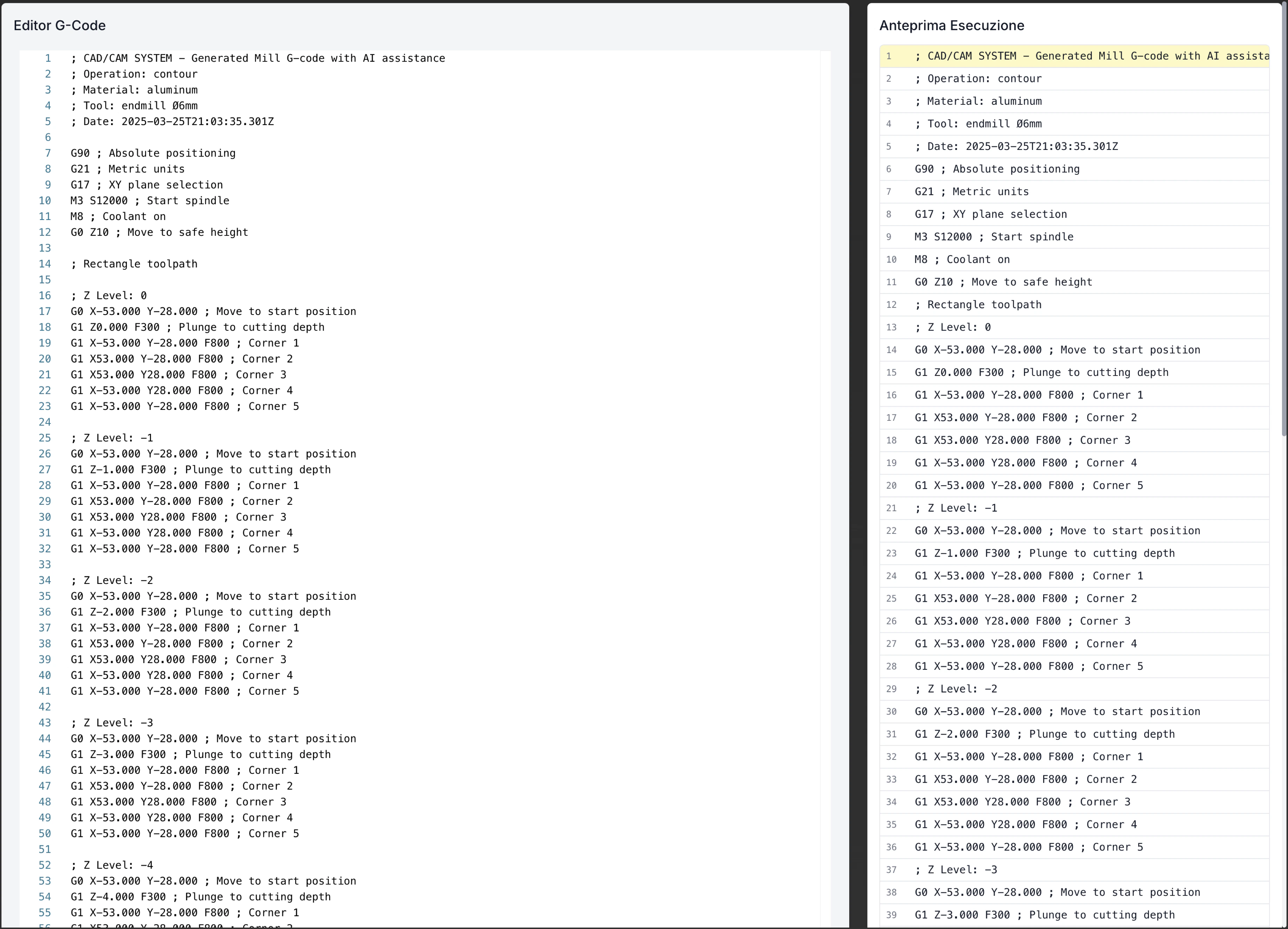Click editor line 16 '; Z Level: 0'
The image size is (1288, 929).
click(109, 295)
